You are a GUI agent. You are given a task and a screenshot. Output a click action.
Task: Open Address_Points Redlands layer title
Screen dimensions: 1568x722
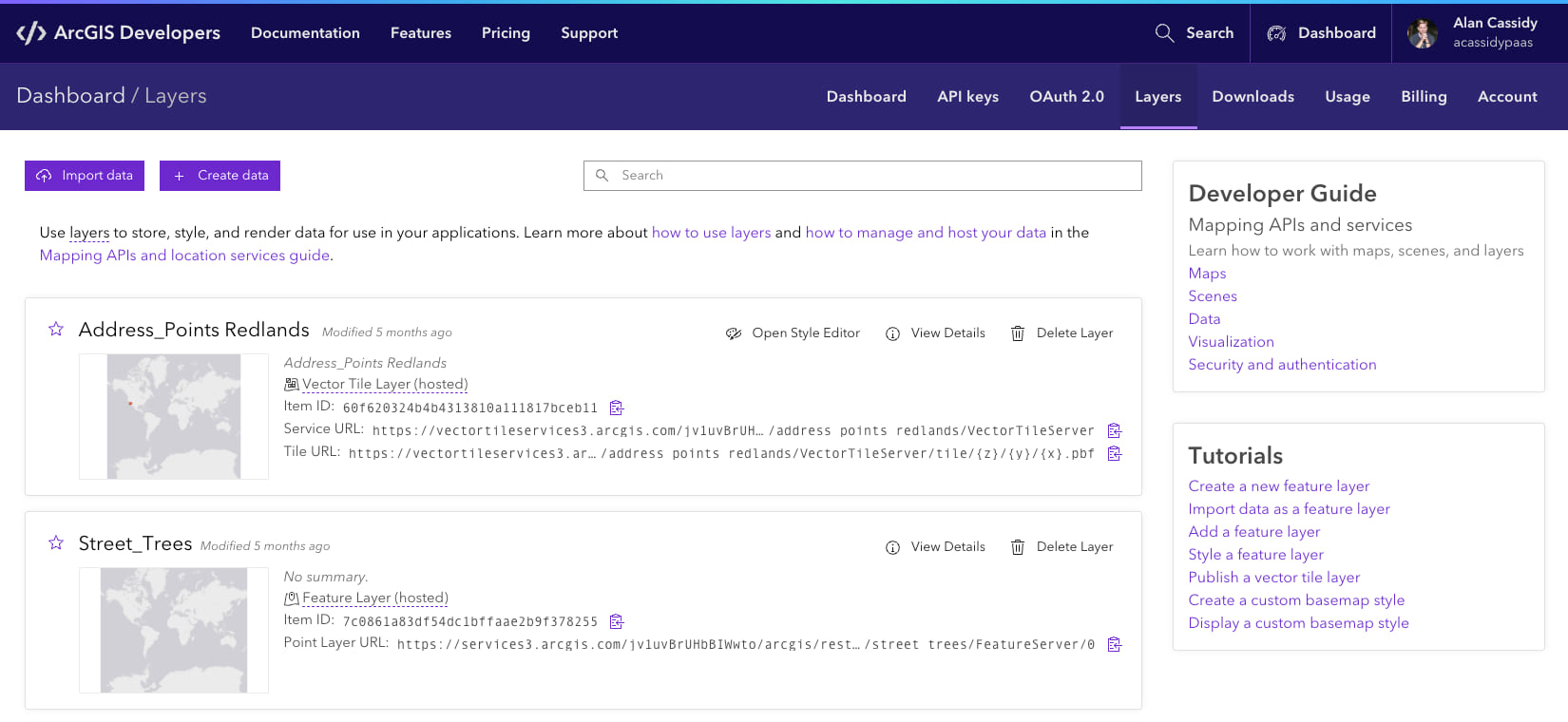click(194, 330)
